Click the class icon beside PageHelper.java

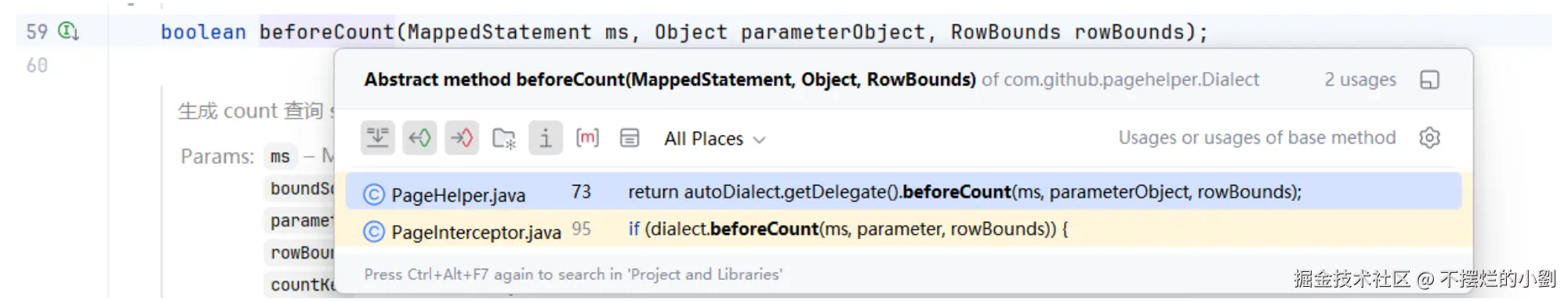374,194
